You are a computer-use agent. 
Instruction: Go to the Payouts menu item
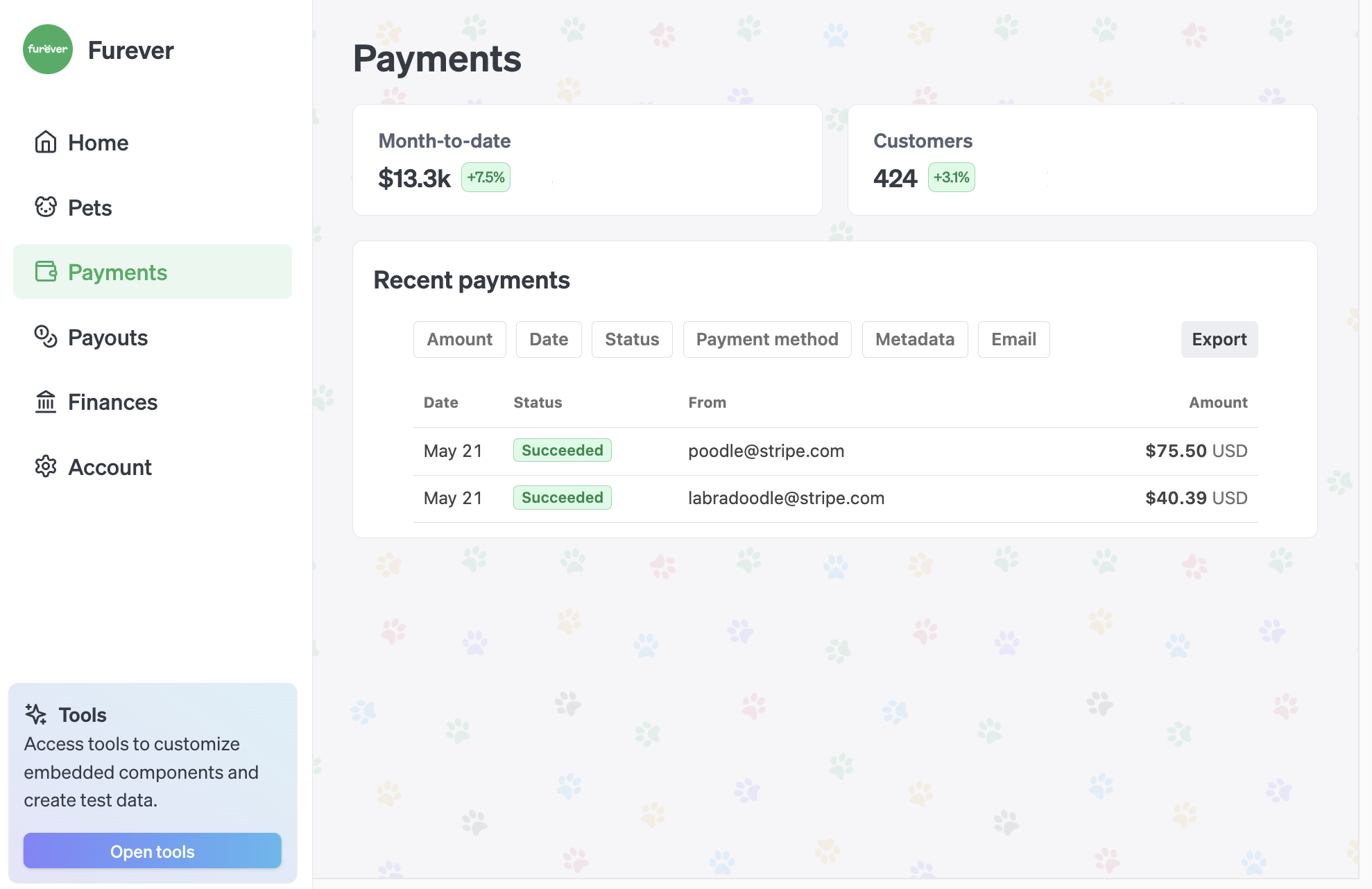108,338
